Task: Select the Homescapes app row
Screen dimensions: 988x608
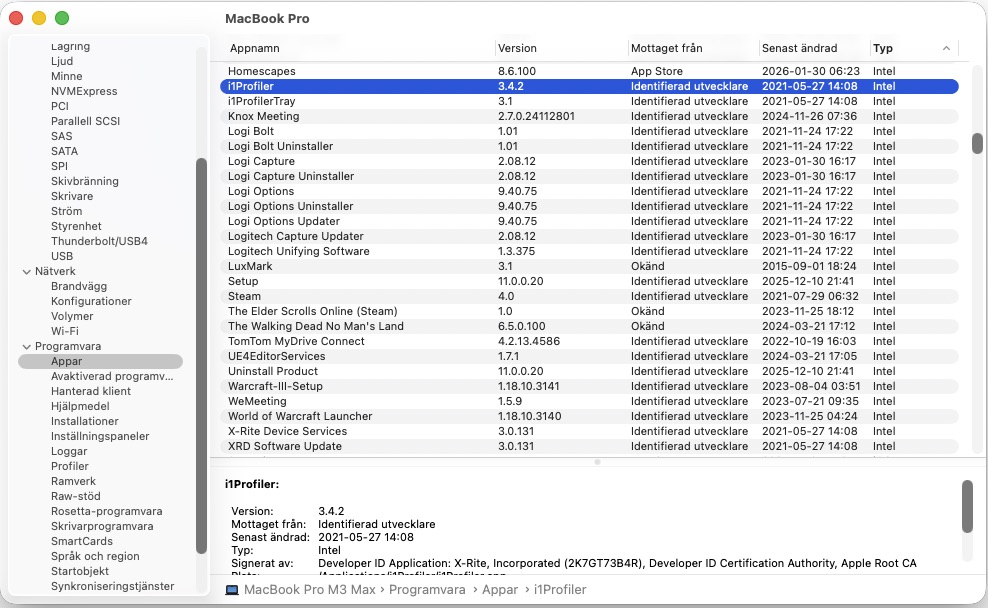Action: tap(262, 71)
